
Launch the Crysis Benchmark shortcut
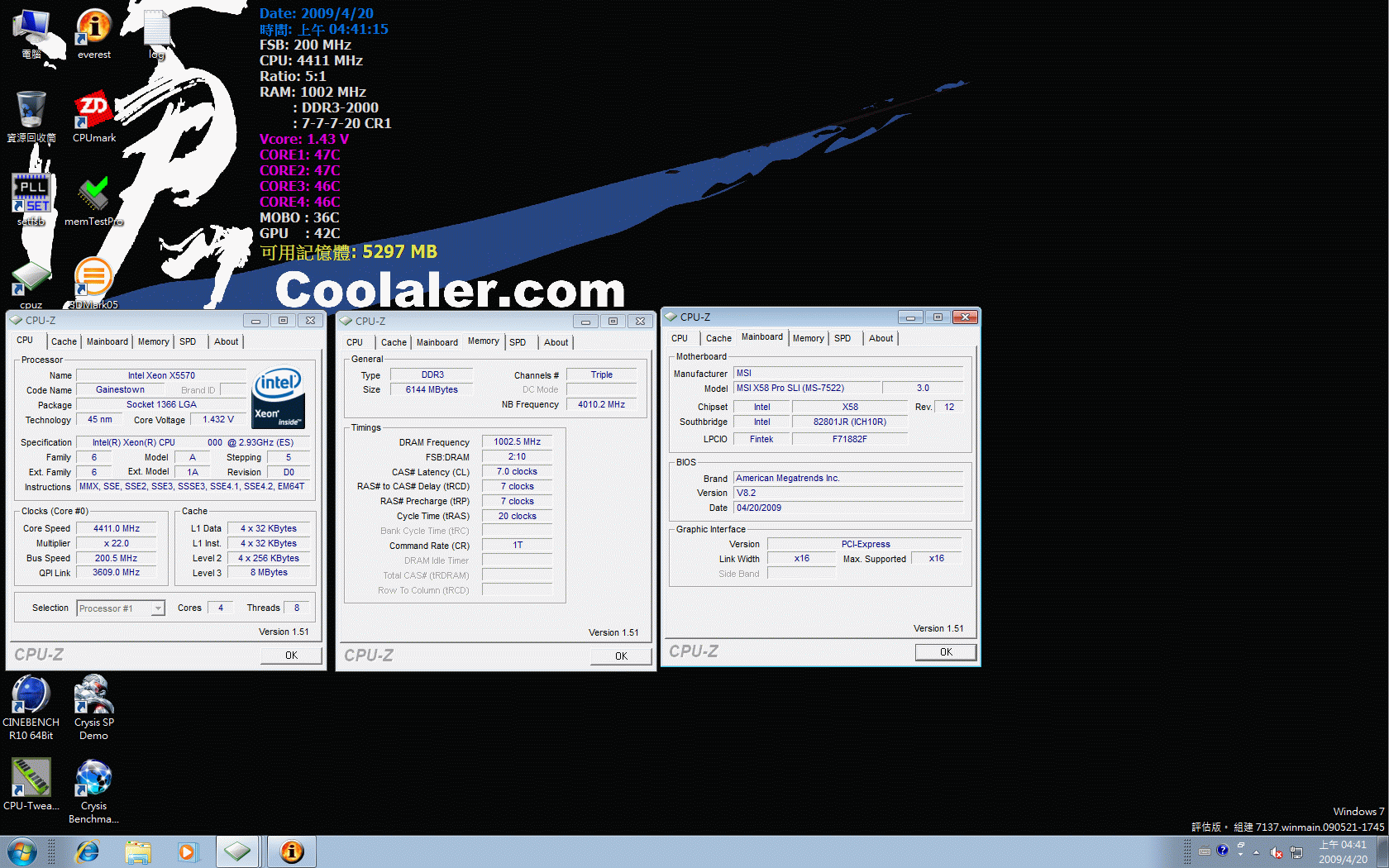point(93,791)
